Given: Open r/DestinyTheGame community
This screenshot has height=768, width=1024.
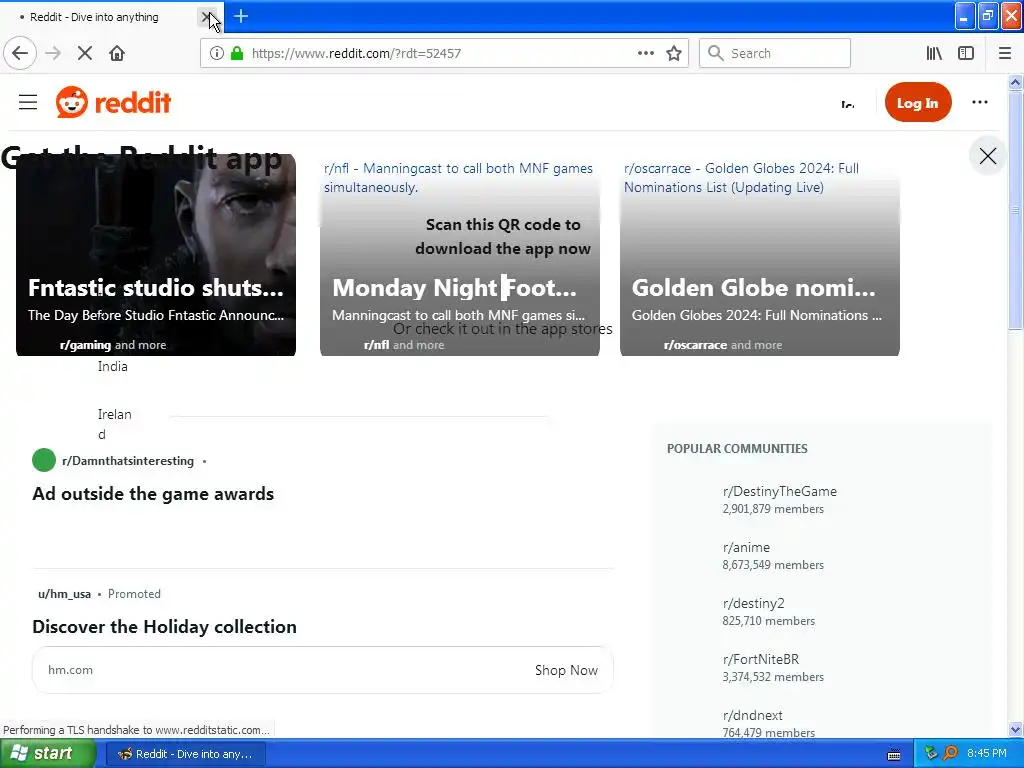Looking at the screenshot, I should (x=780, y=492).
